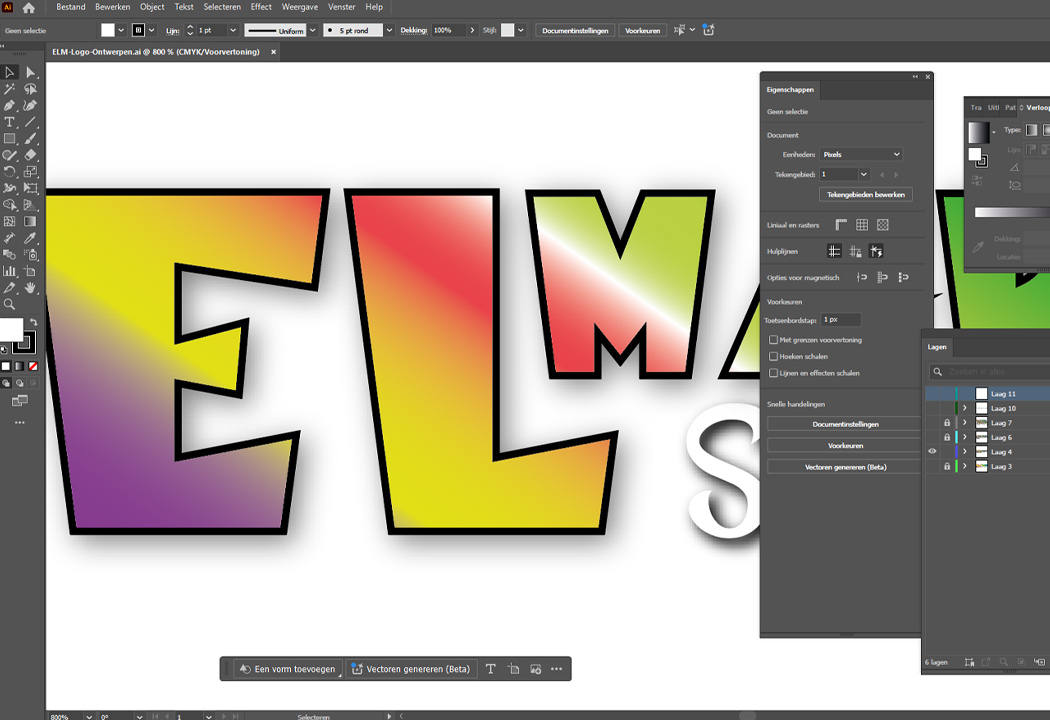Click the show grid icon in Properties
Screen dimensions: 1050x720
pos(861,226)
